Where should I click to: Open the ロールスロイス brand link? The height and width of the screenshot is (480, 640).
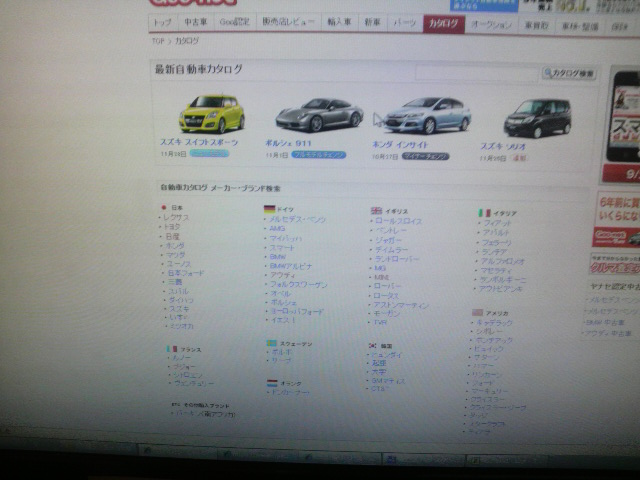pyautogui.click(x=398, y=221)
